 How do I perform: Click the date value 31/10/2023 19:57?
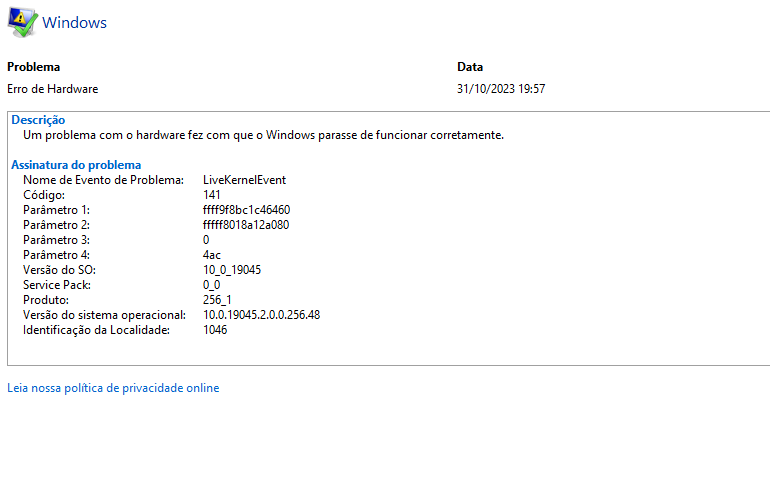(501, 89)
